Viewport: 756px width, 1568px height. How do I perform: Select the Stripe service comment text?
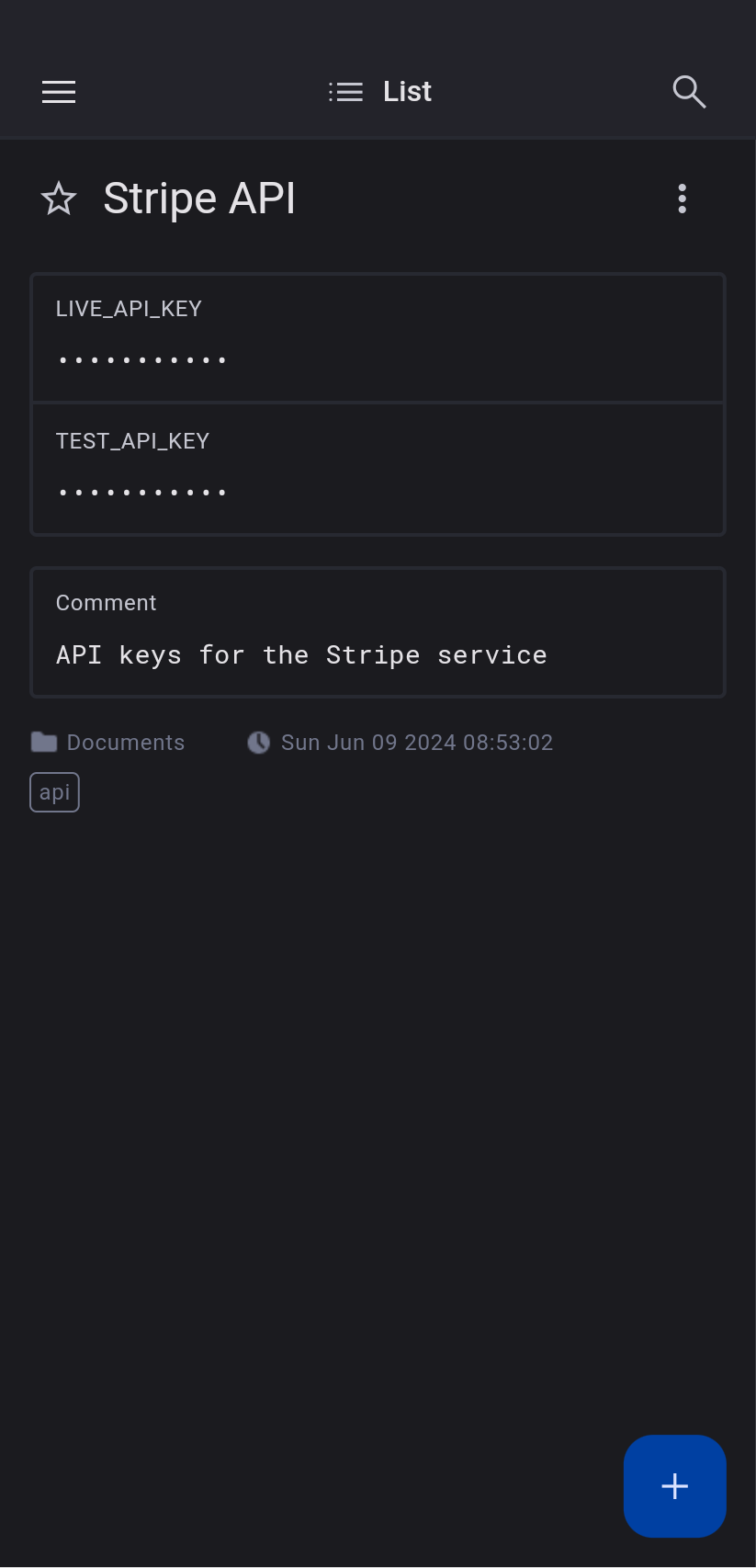(301, 655)
